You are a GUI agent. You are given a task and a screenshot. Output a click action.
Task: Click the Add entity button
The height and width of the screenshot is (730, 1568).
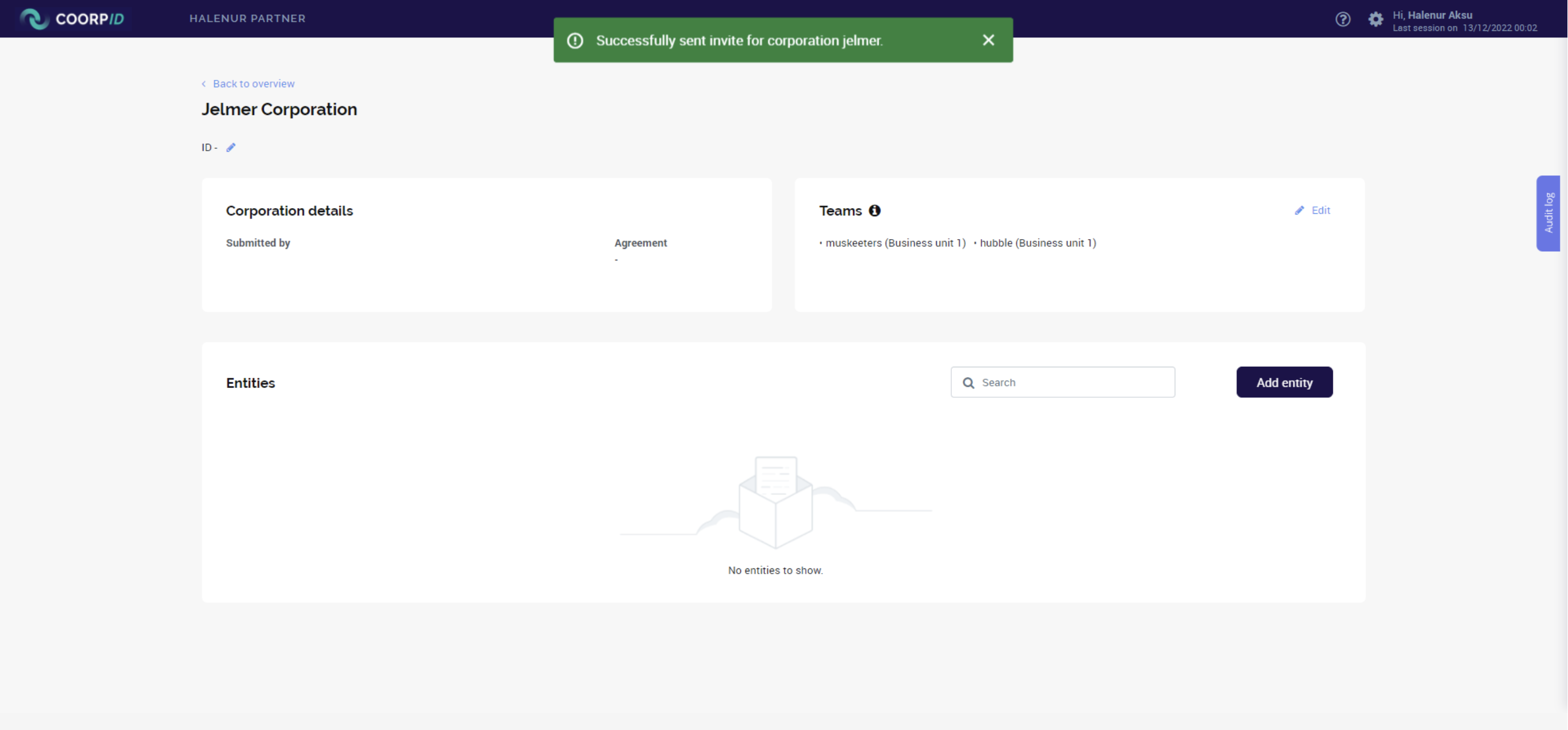click(x=1285, y=382)
